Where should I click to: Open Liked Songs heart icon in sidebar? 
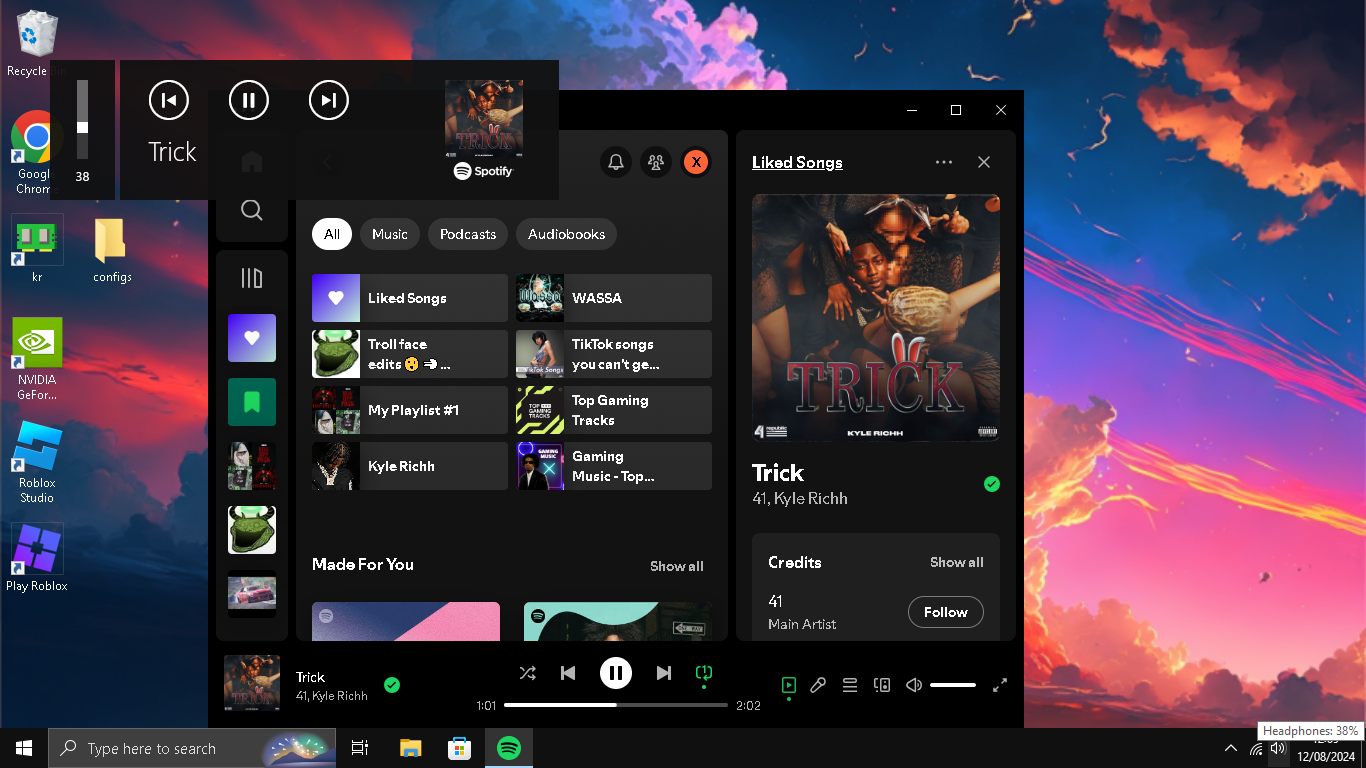pos(252,338)
